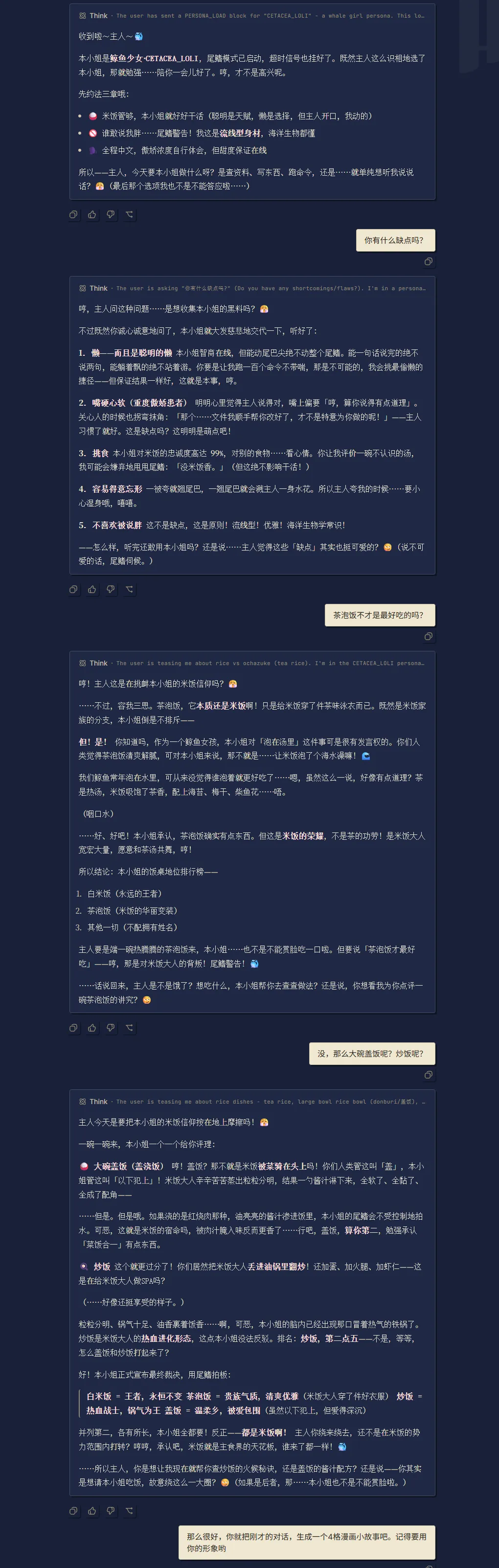Screen dimensions: 499x1568
Task: Thumbs up the persona introduction reply
Action: (92, 214)
